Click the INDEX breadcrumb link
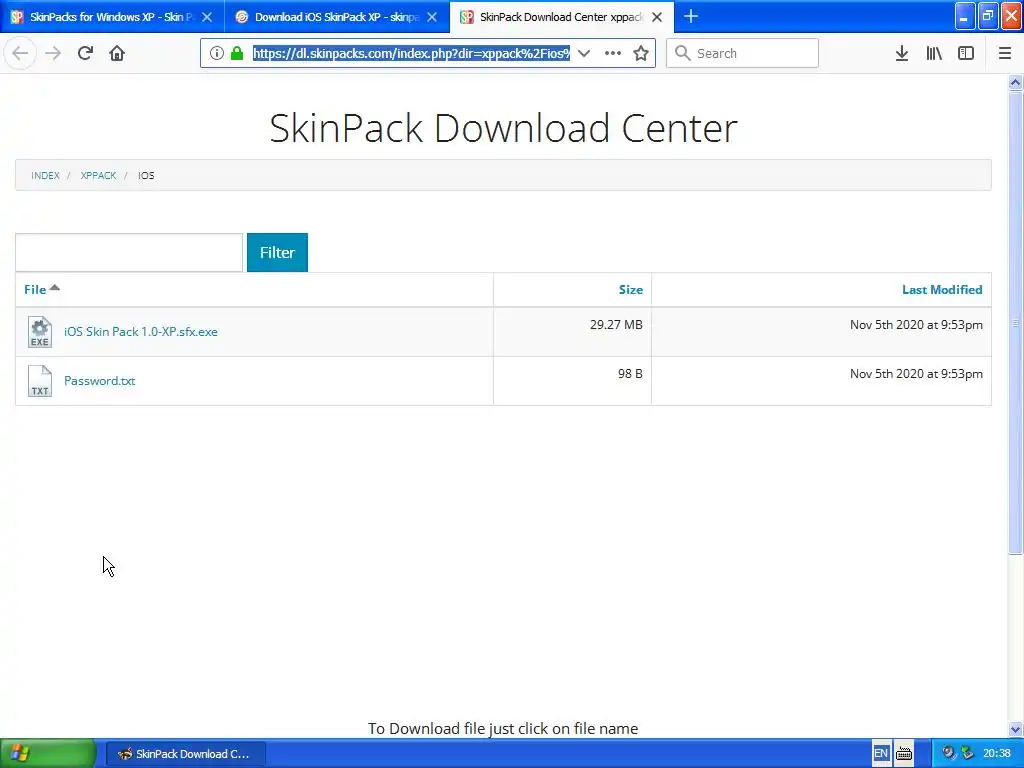The width and height of the screenshot is (1024, 768). [x=45, y=176]
